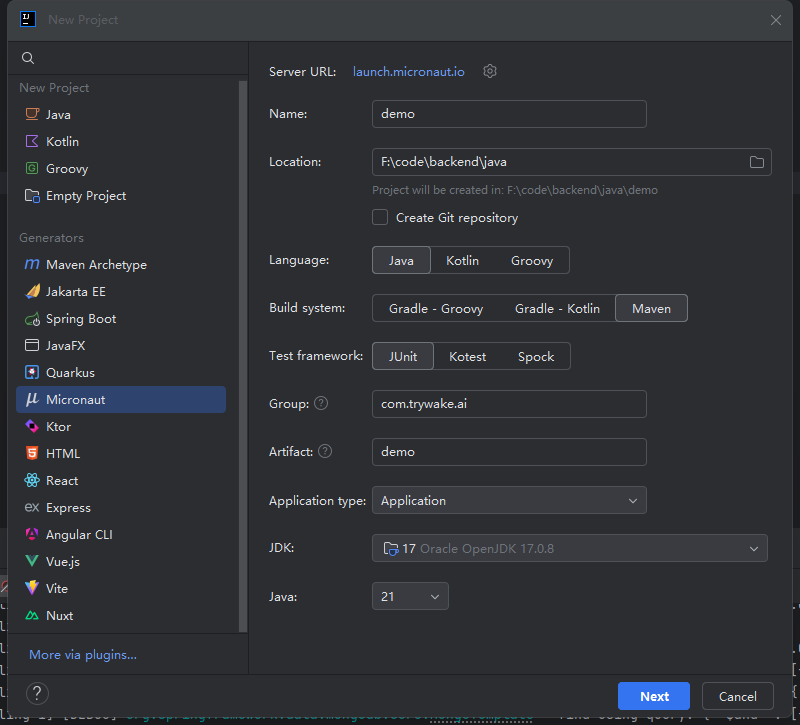Open server URL settings gear
The image size is (800, 725).
click(x=490, y=71)
